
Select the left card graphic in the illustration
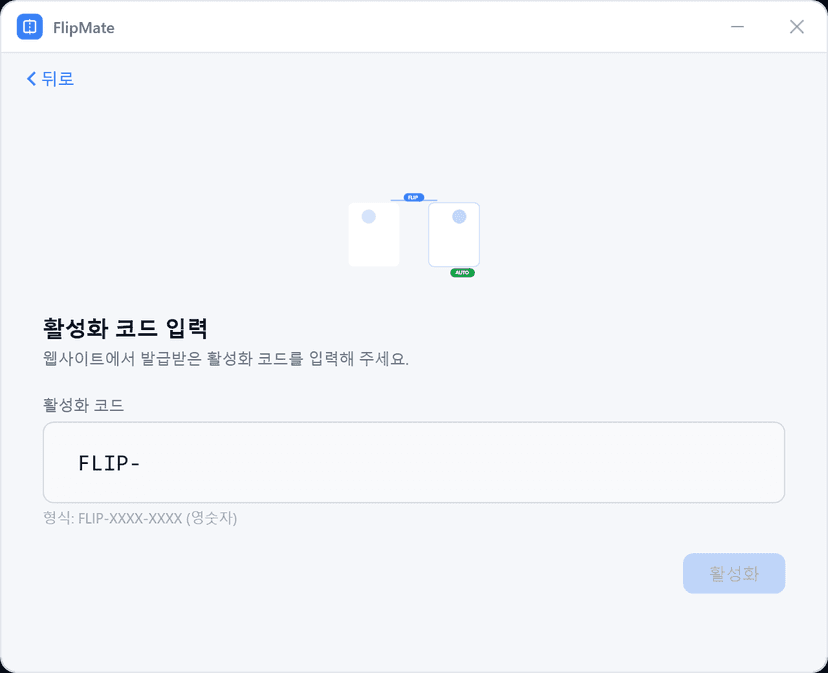click(374, 240)
